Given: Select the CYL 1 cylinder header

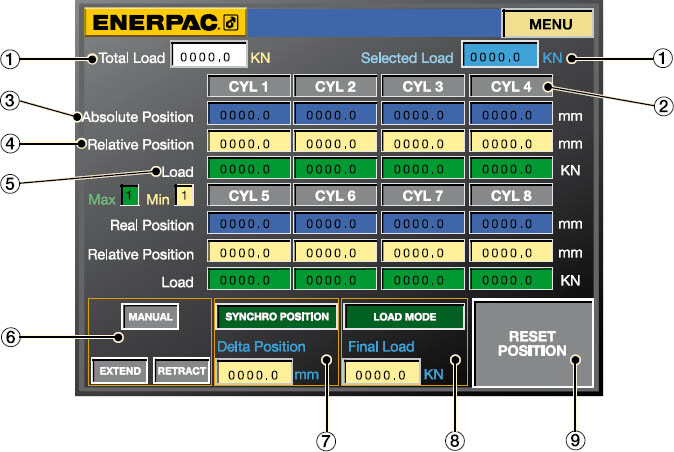Looking at the screenshot, I should click(249, 87).
